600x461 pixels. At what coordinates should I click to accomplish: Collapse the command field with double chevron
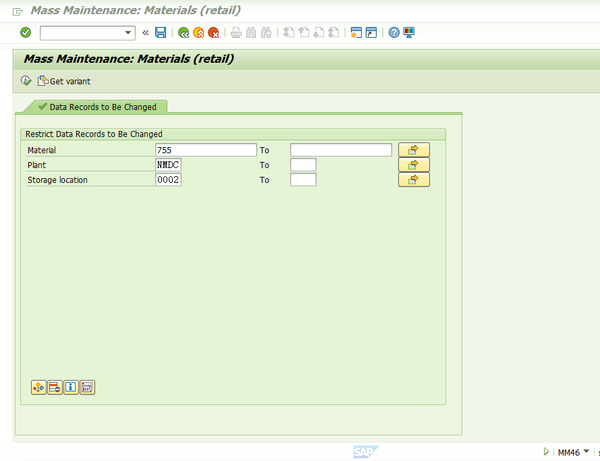point(145,33)
